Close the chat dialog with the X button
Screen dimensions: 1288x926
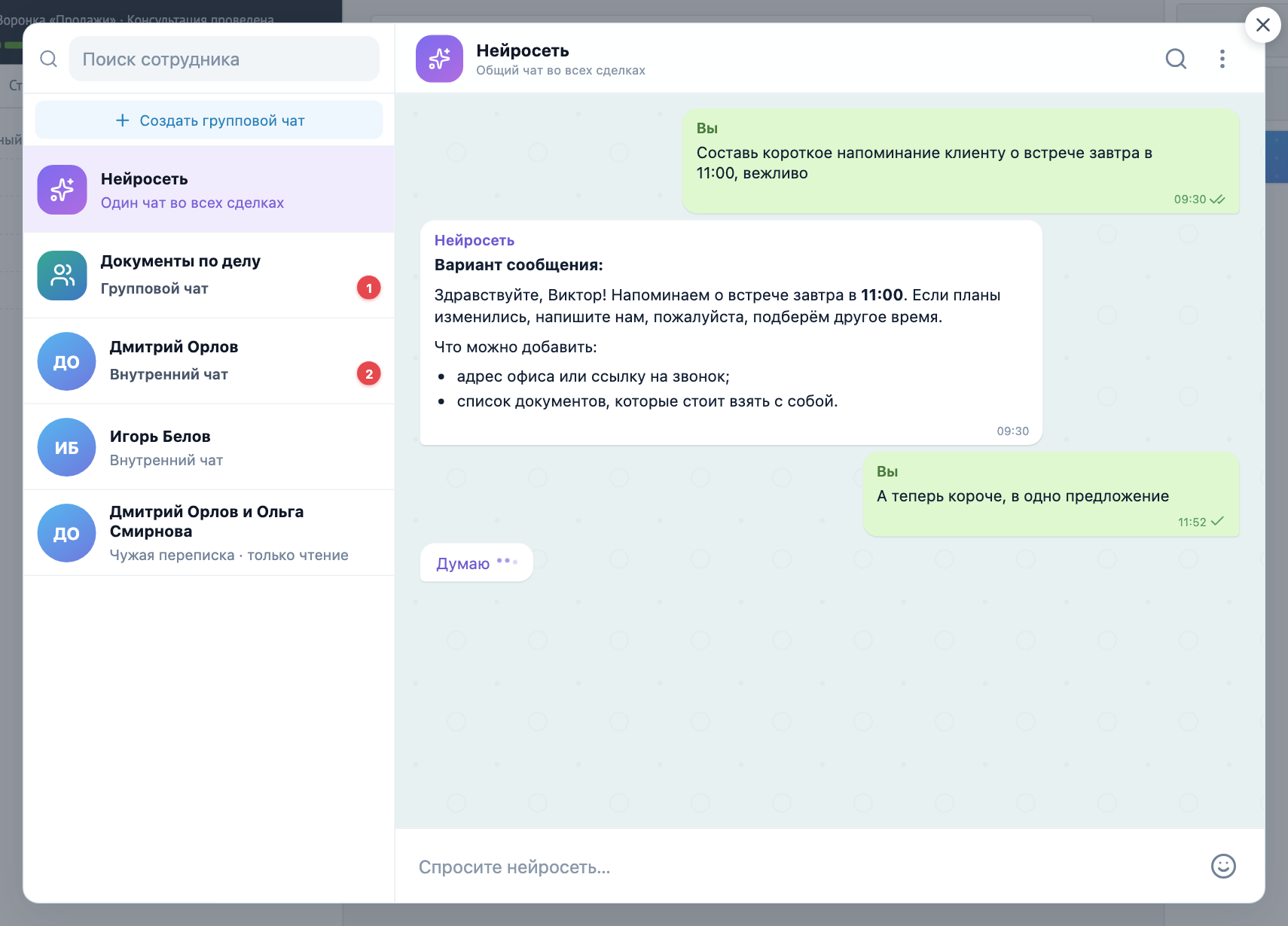(1263, 25)
